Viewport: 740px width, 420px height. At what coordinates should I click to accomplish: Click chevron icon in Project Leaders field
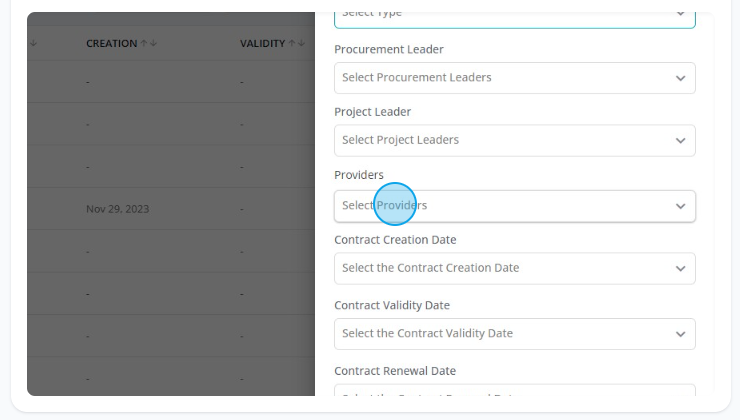tap(680, 141)
